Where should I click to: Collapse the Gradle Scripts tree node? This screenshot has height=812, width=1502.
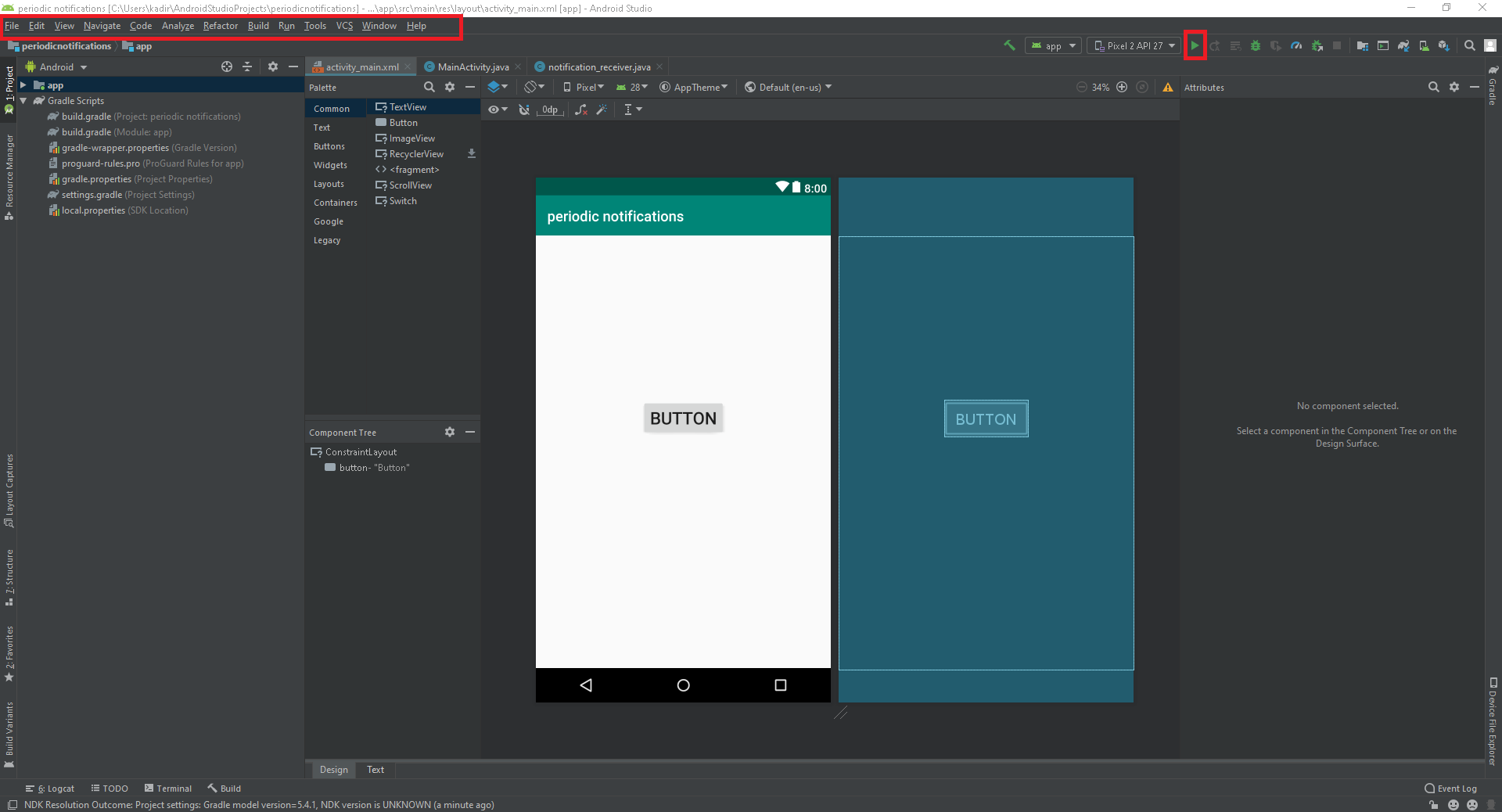point(23,101)
